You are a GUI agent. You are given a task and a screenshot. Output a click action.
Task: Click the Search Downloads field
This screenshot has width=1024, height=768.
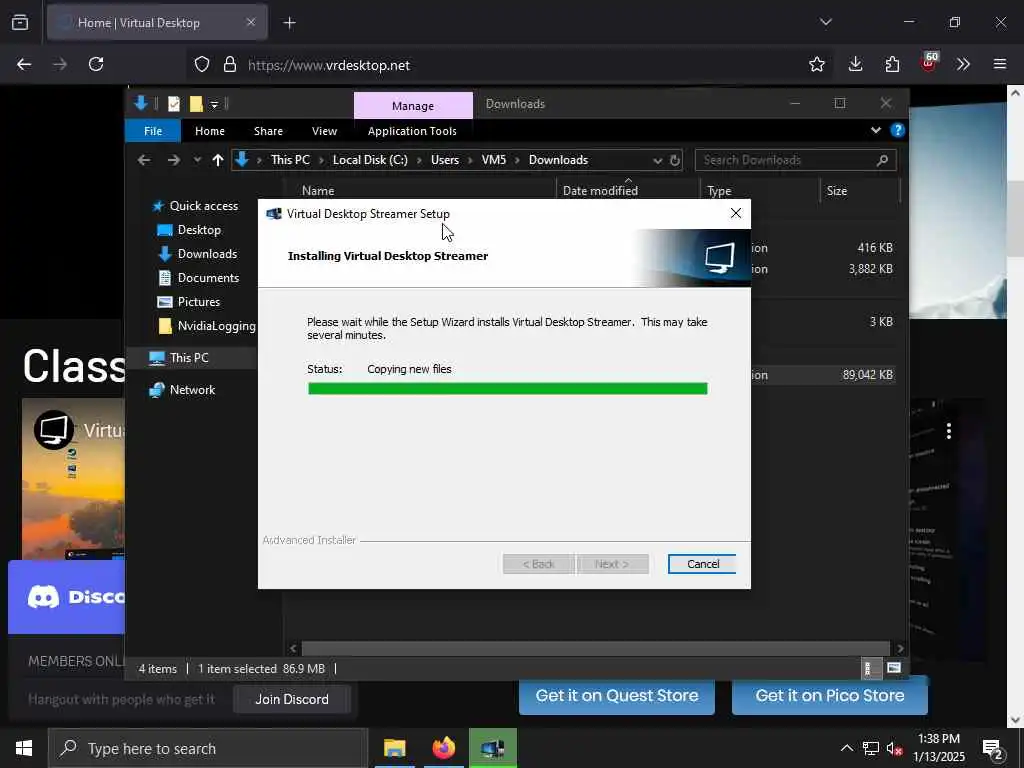point(795,160)
